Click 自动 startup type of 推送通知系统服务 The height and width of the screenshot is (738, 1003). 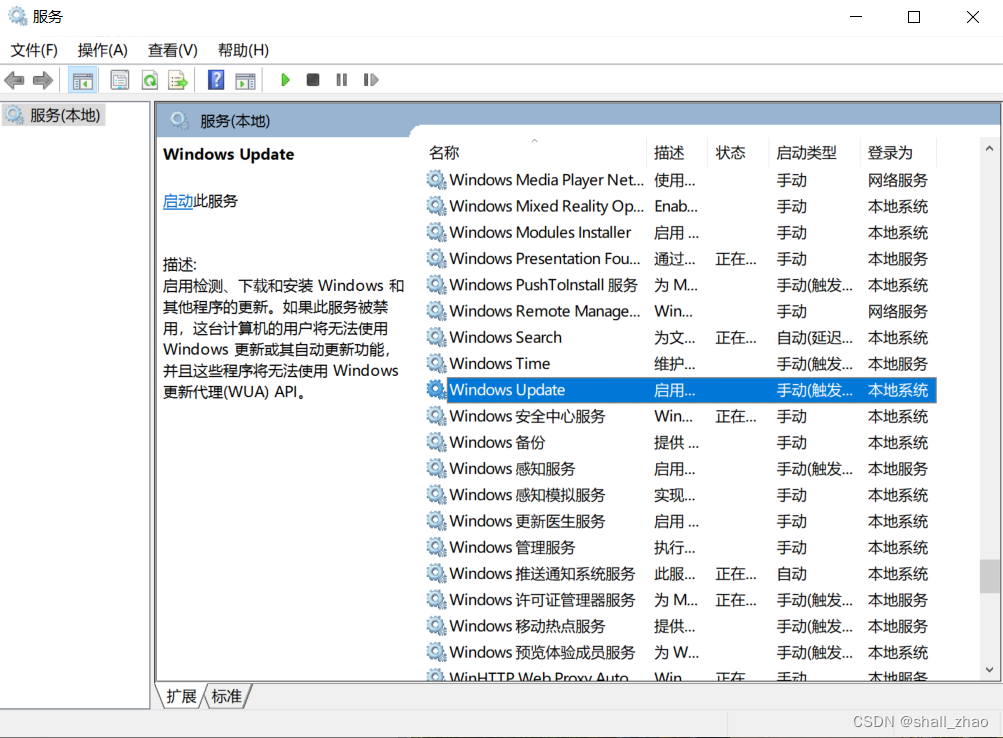tap(791, 574)
